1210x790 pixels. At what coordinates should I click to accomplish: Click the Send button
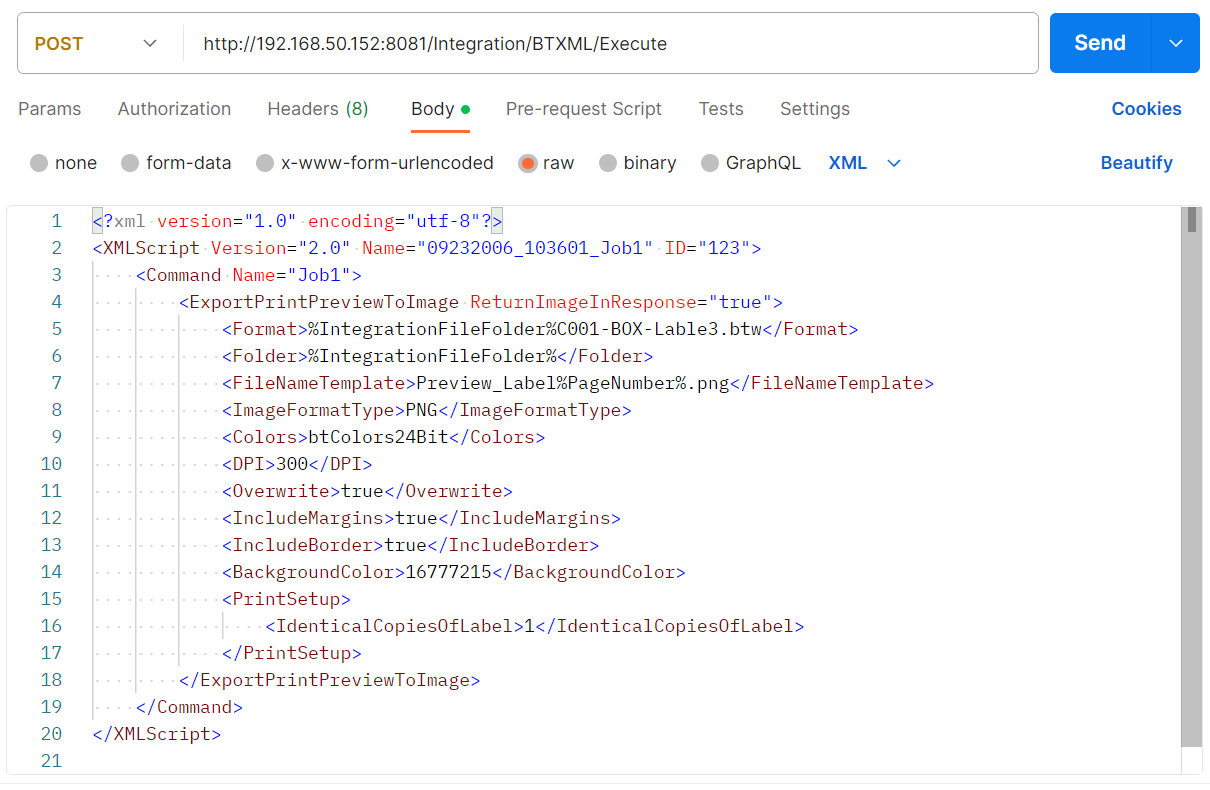(x=1099, y=43)
